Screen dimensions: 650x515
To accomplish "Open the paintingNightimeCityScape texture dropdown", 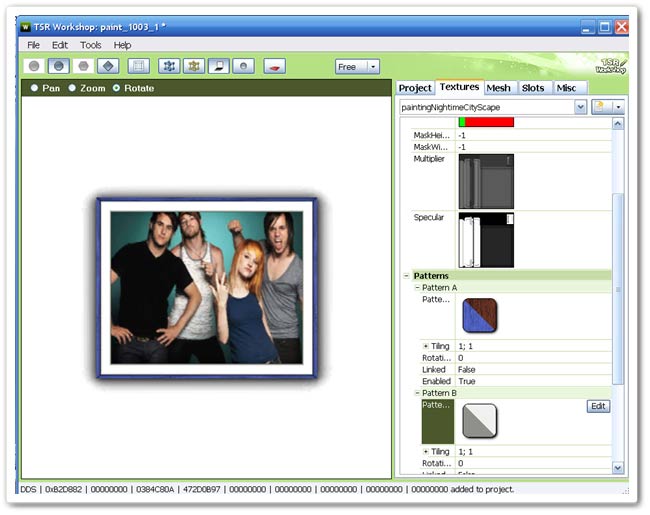I will click(580, 106).
